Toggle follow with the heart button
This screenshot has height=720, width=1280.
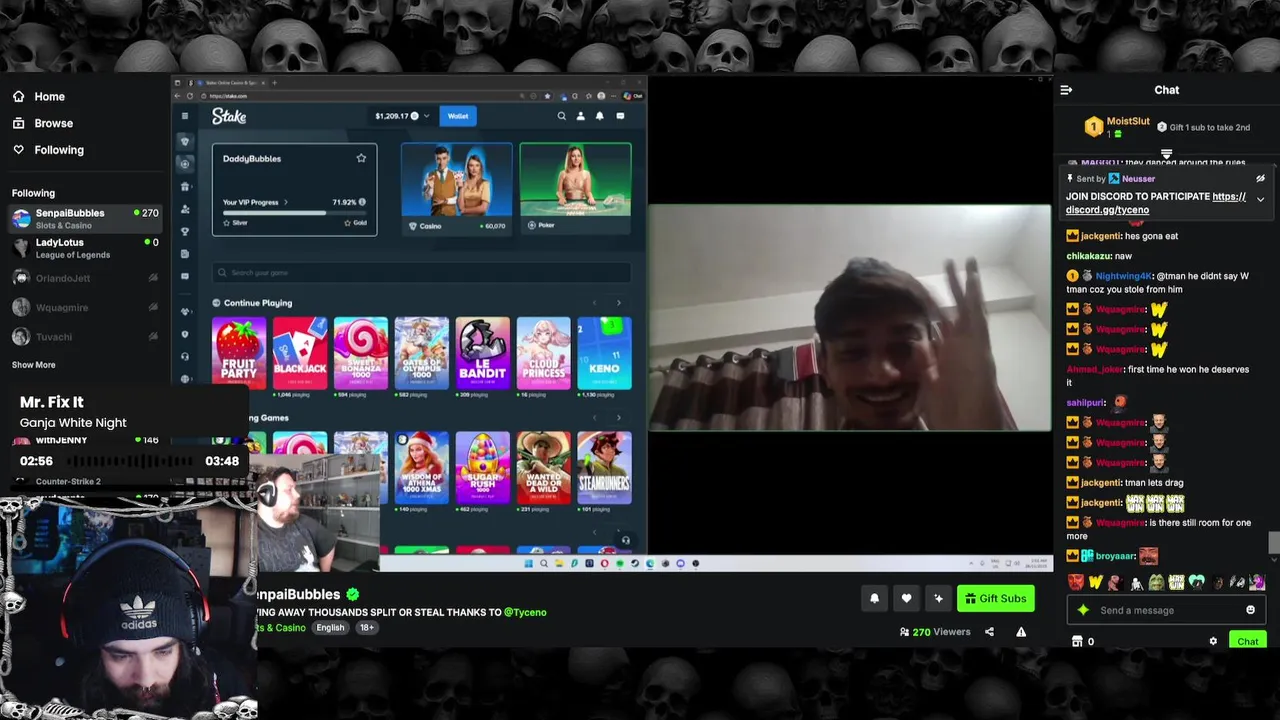(x=906, y=598)
